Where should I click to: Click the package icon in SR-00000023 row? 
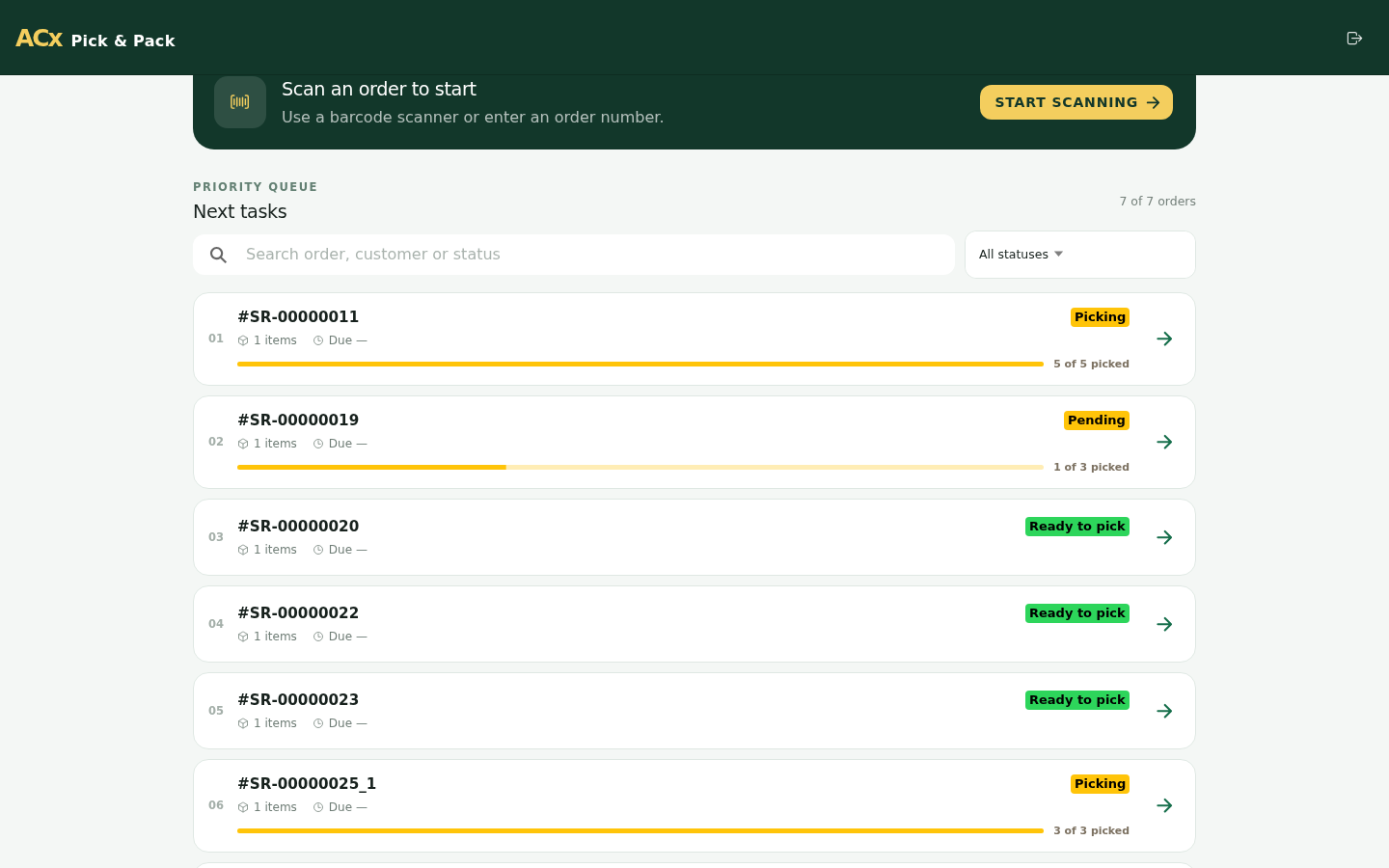(x=243, y=723)
